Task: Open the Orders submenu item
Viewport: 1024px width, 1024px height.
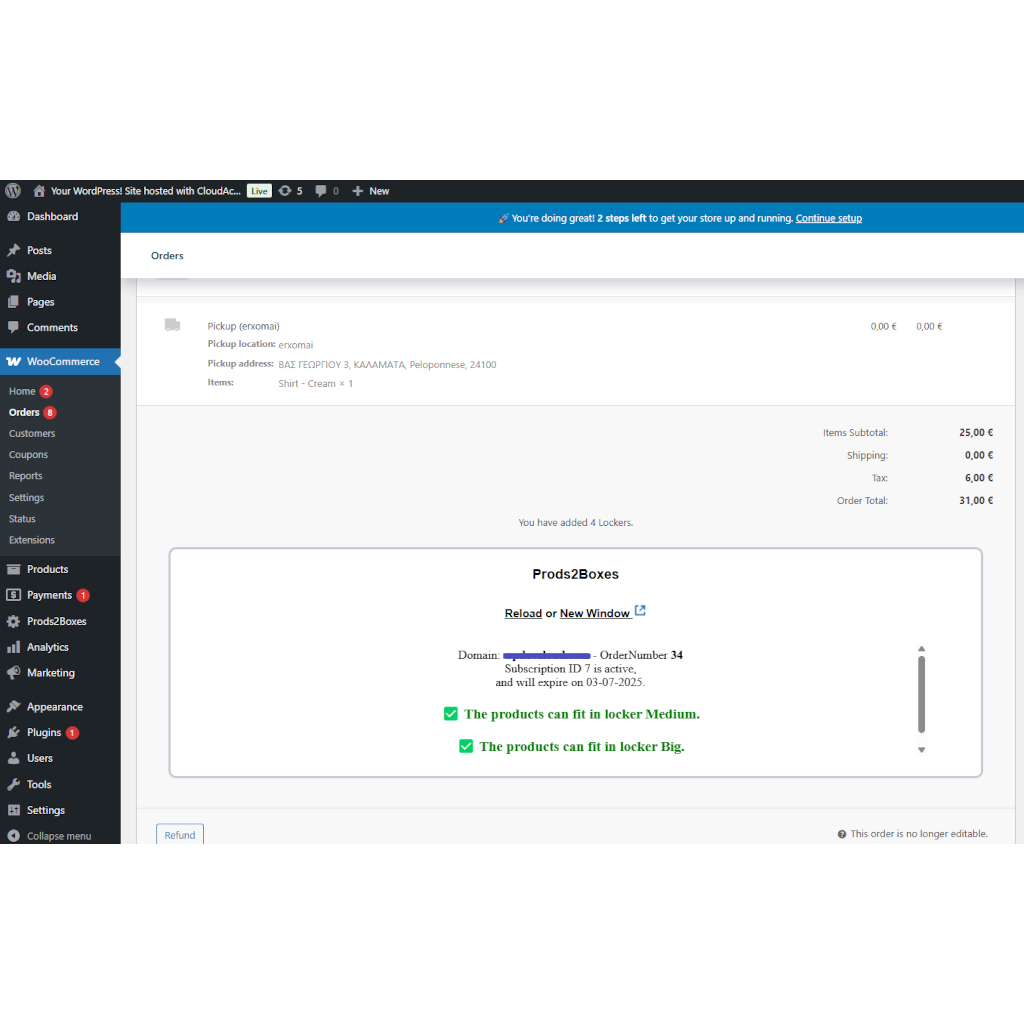Action: 24,412
